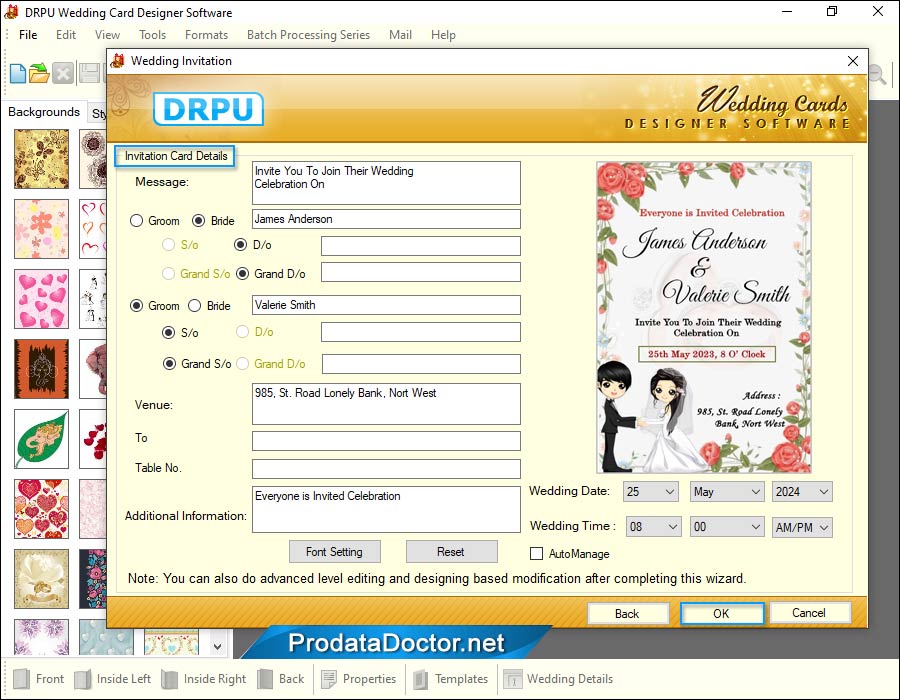
Task: Open the AM/PM dropdown
Action: 802,527
